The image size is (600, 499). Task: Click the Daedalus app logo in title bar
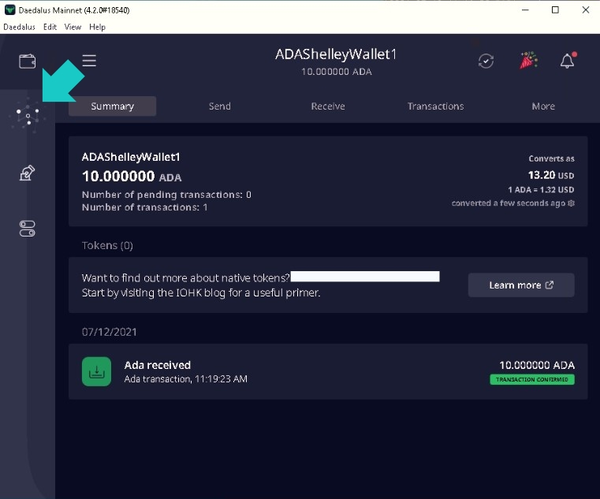pos(10,10)
